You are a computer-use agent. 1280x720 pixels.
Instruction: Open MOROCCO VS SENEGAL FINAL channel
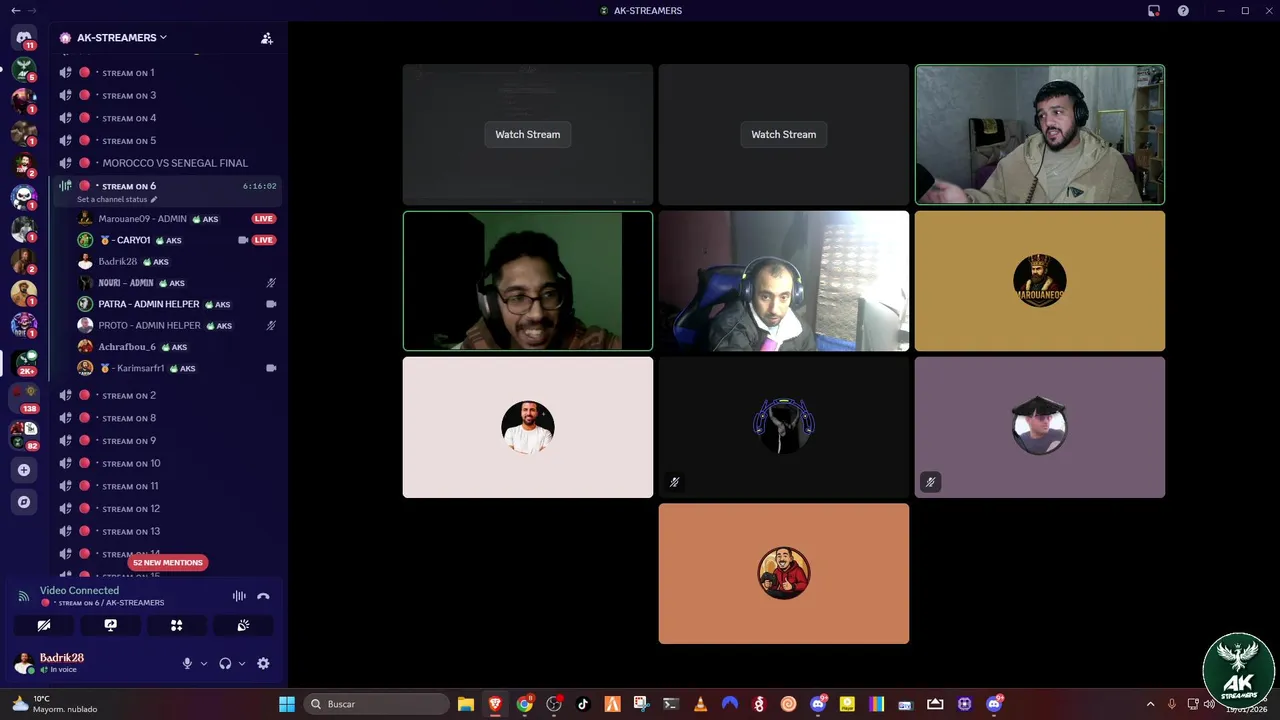(x=167, y=163)
